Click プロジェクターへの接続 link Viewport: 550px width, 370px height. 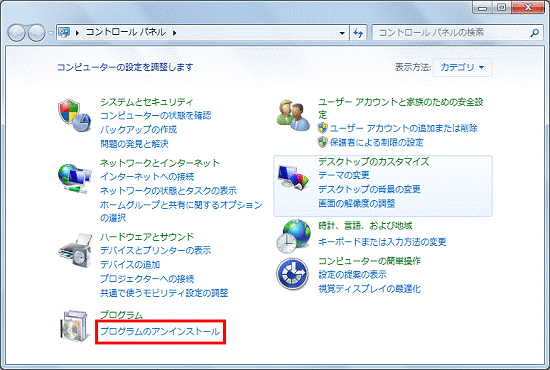tap(147, 279)
